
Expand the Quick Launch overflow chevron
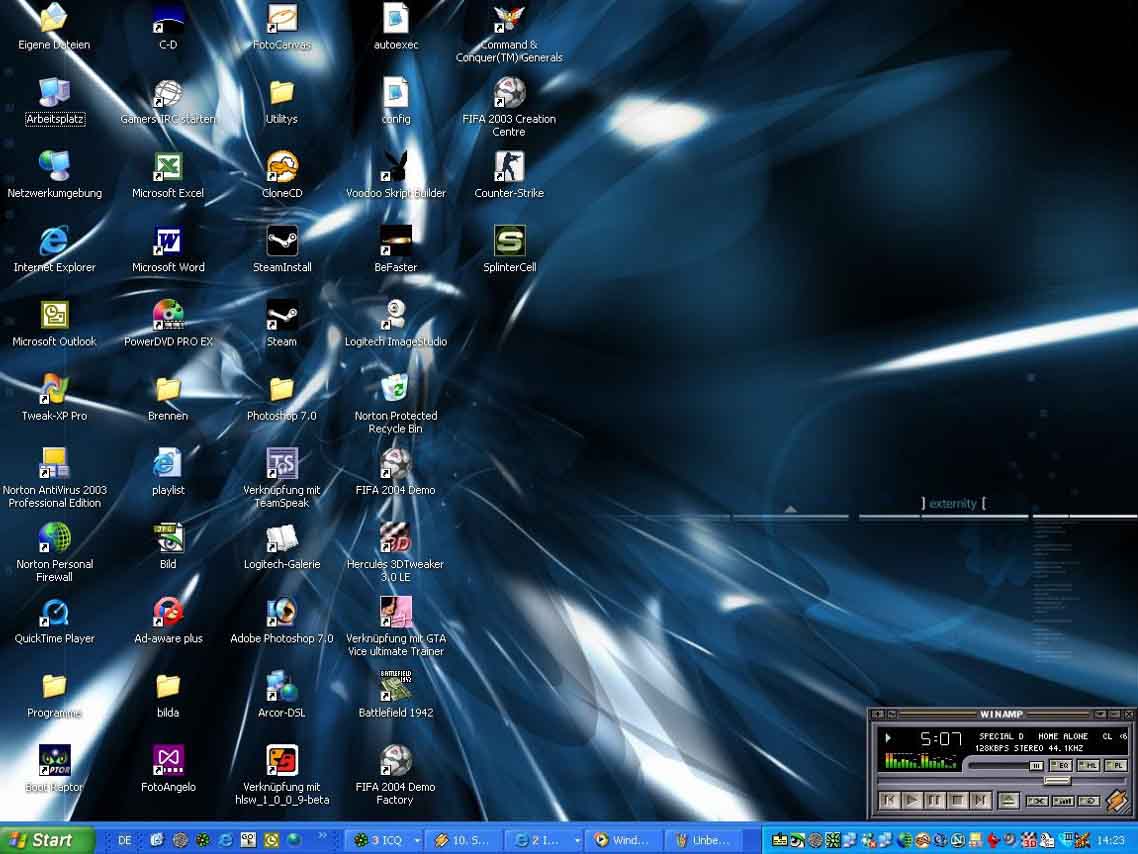point(322,836)
